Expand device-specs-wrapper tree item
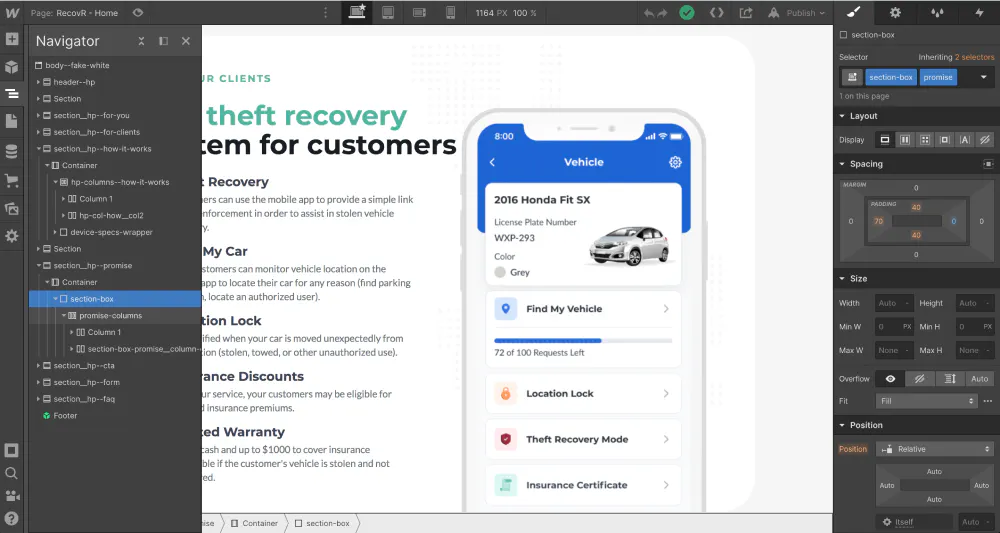The height and width of the screenshot is (533, 1000). [x=55, y=232]
